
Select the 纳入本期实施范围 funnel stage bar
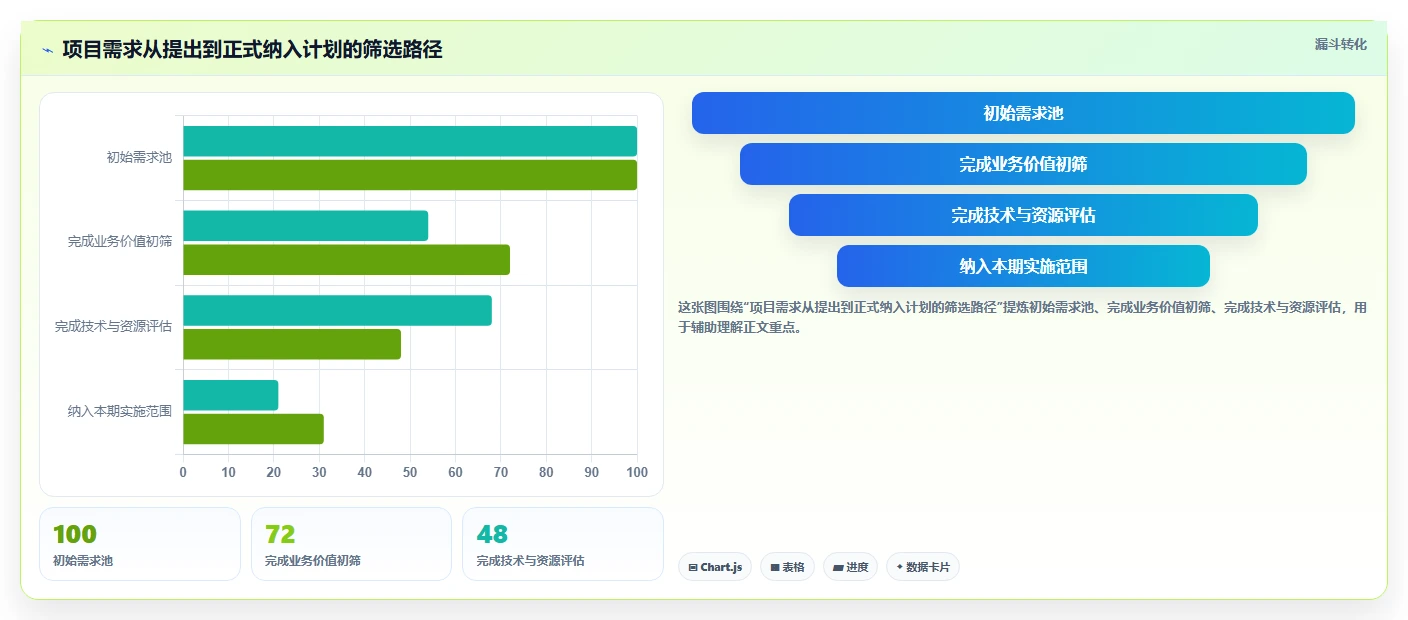coord(1023,266)
